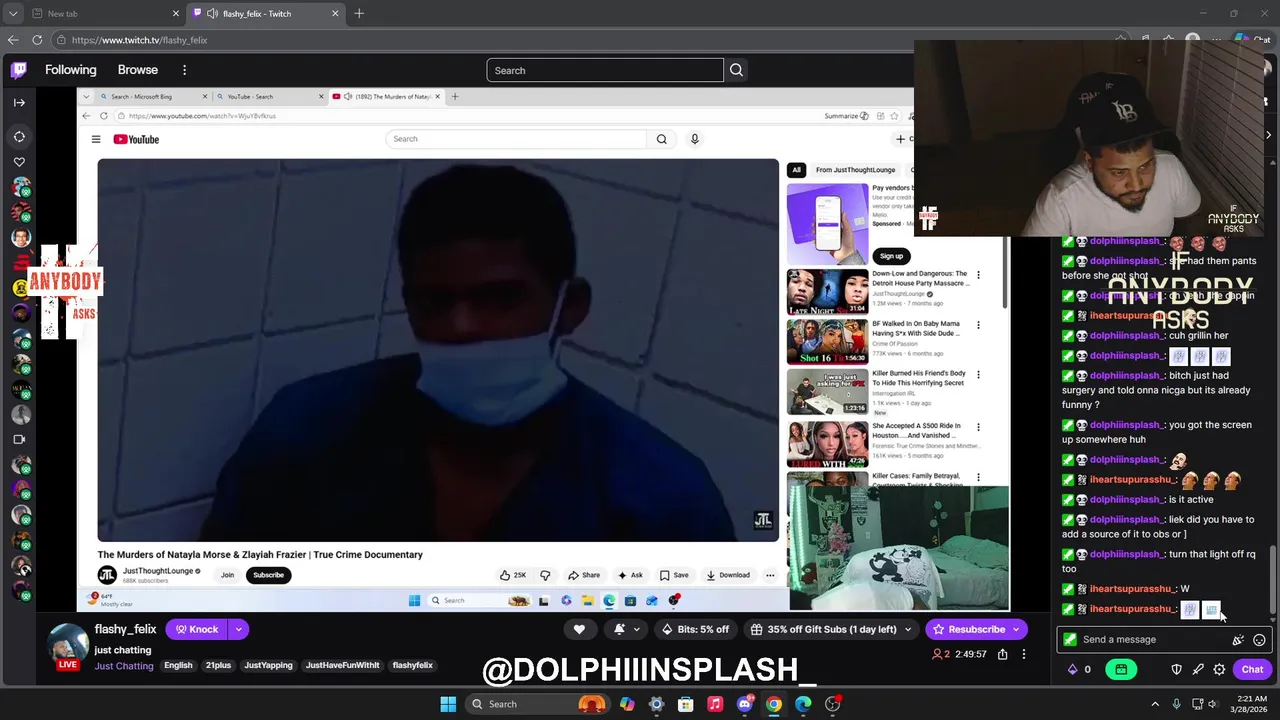This screenshot has width=1280, height=720.
Task: Open Just Chatting category link
Action: 124,666
